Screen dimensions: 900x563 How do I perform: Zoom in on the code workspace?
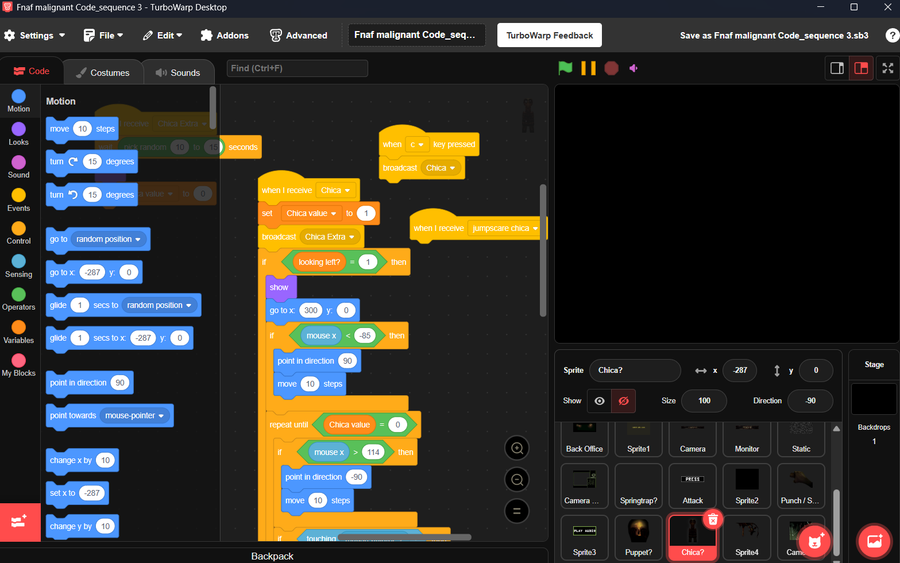[x=517, y=448]
